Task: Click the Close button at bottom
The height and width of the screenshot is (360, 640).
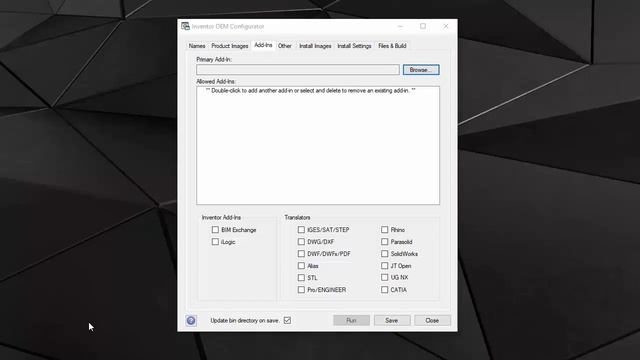Action: point(432,320)
